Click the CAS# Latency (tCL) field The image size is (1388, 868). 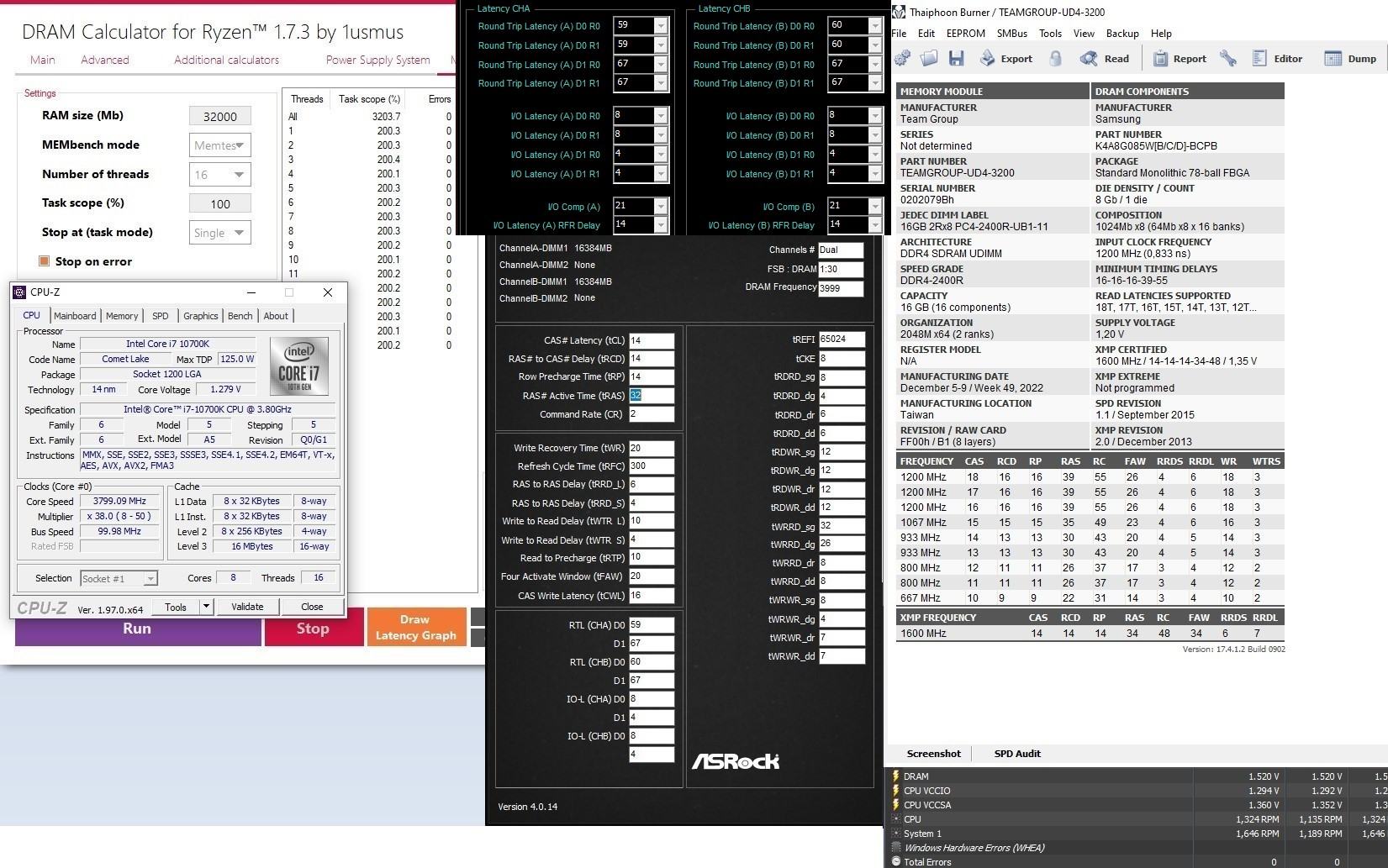click(652, 340)
